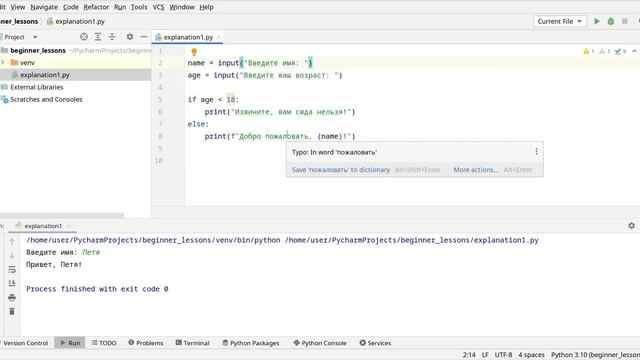Hide the Project tool window
640x360 pixels.
tap(144, 37)
